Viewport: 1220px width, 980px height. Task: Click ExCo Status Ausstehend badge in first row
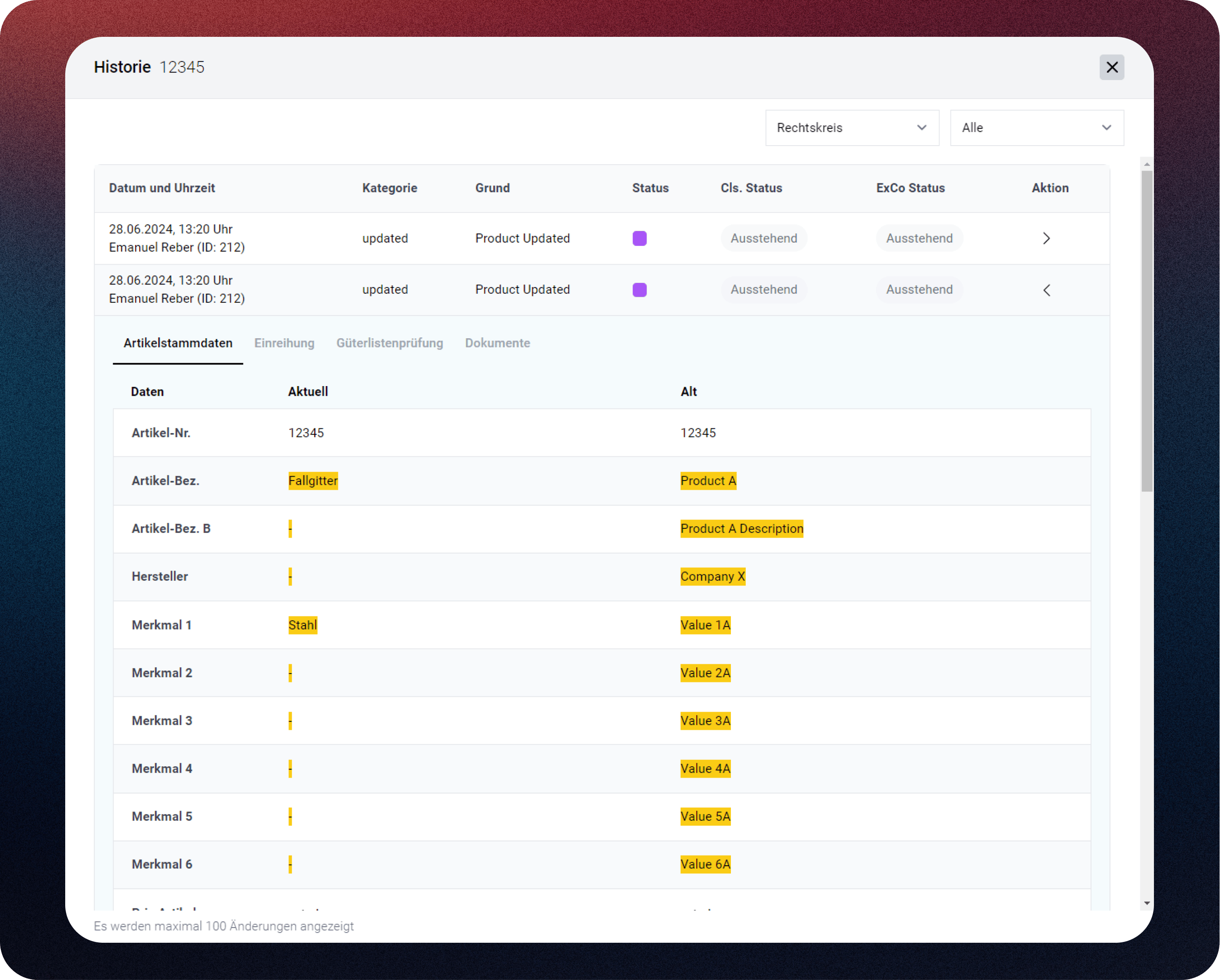tap(919, 238)
